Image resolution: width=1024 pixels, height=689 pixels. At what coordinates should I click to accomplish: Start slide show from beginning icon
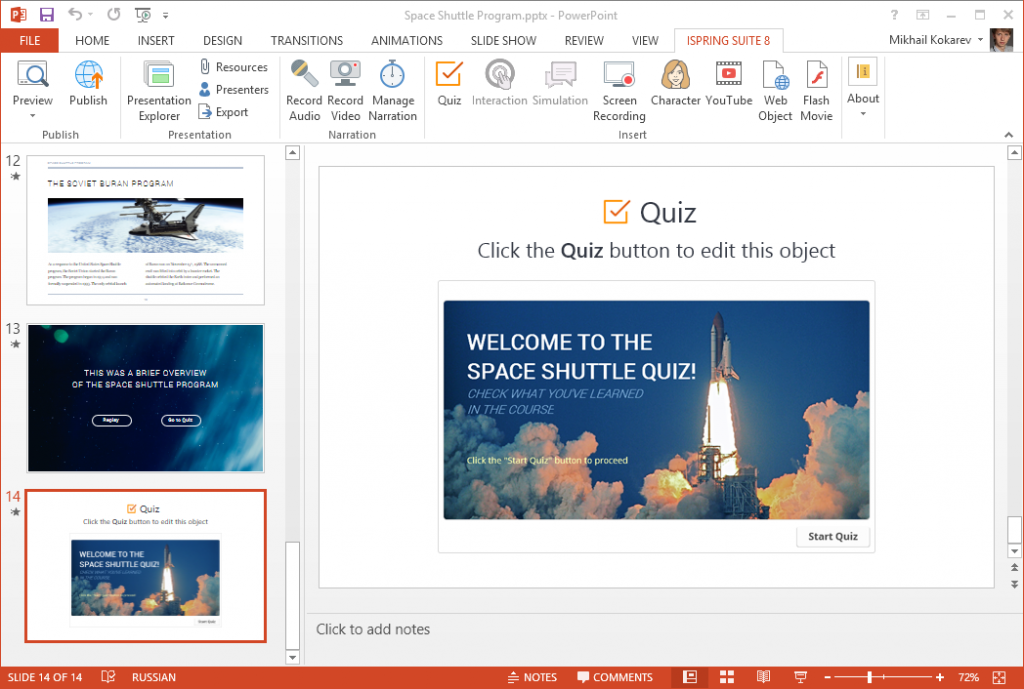tap(142, 14)
